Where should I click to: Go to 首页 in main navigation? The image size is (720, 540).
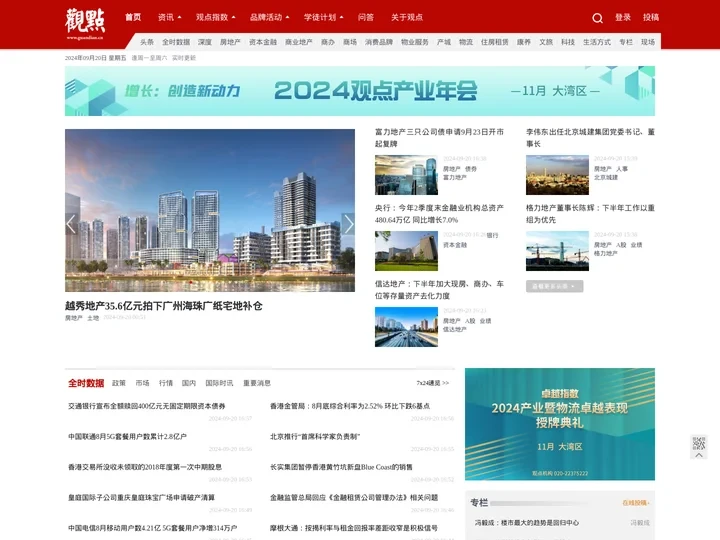pyautogui.click(x=133, y=17)
